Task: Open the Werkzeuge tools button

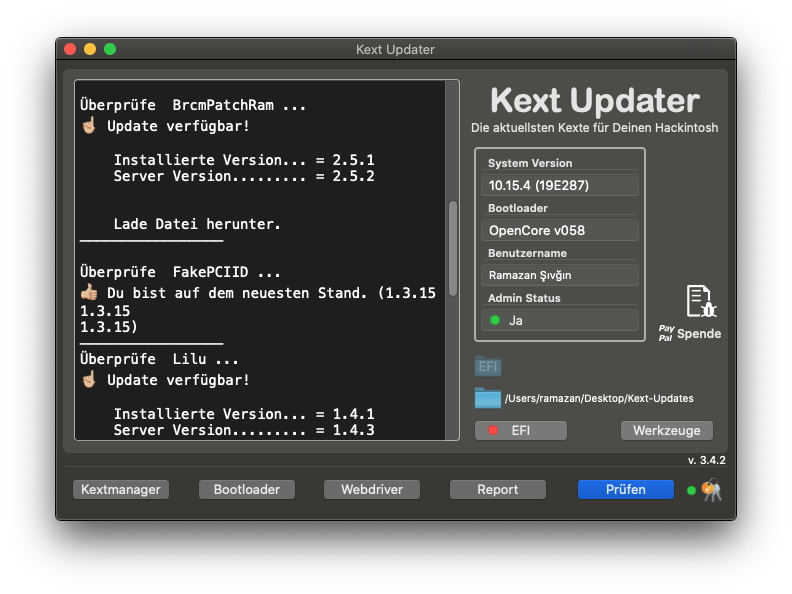Action: (x=667, y=430)
